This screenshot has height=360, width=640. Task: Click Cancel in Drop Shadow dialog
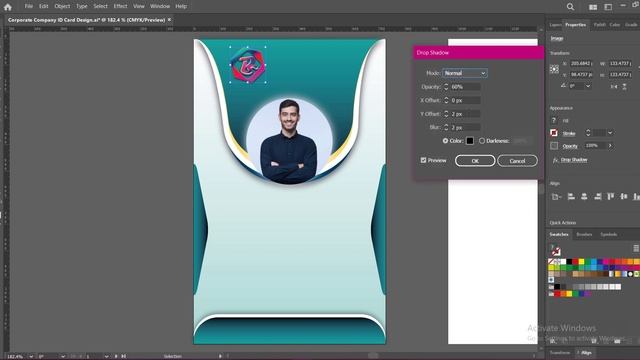tap(517, 161)
